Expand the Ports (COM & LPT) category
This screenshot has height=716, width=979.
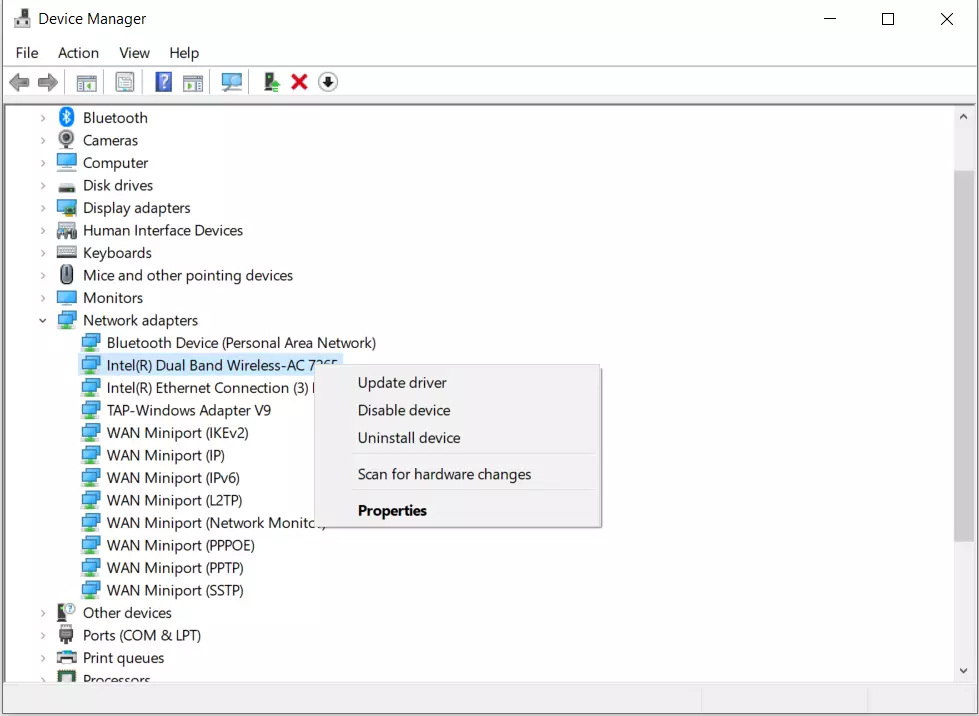pos(43,636)
